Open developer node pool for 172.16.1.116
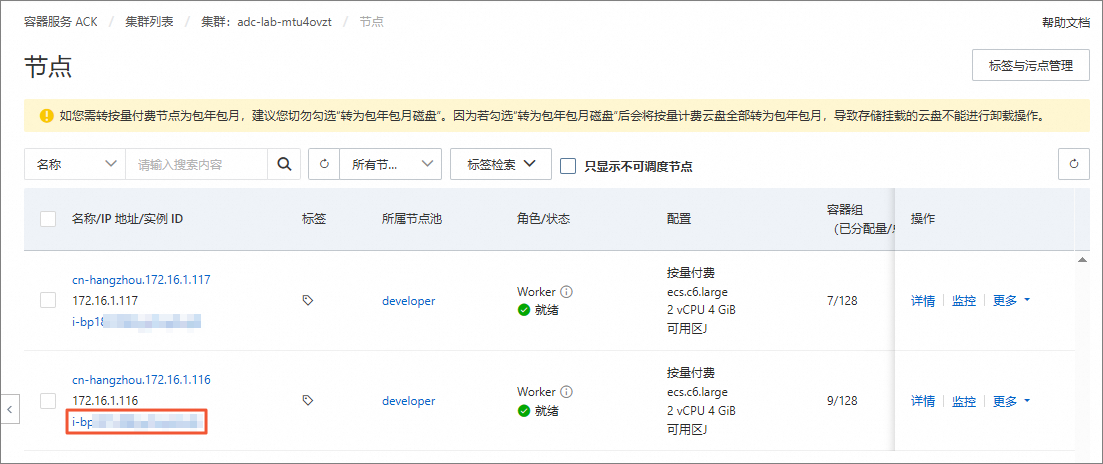Image resolution: width=1103 pixels, height=464 pixels. pos(409,401)
